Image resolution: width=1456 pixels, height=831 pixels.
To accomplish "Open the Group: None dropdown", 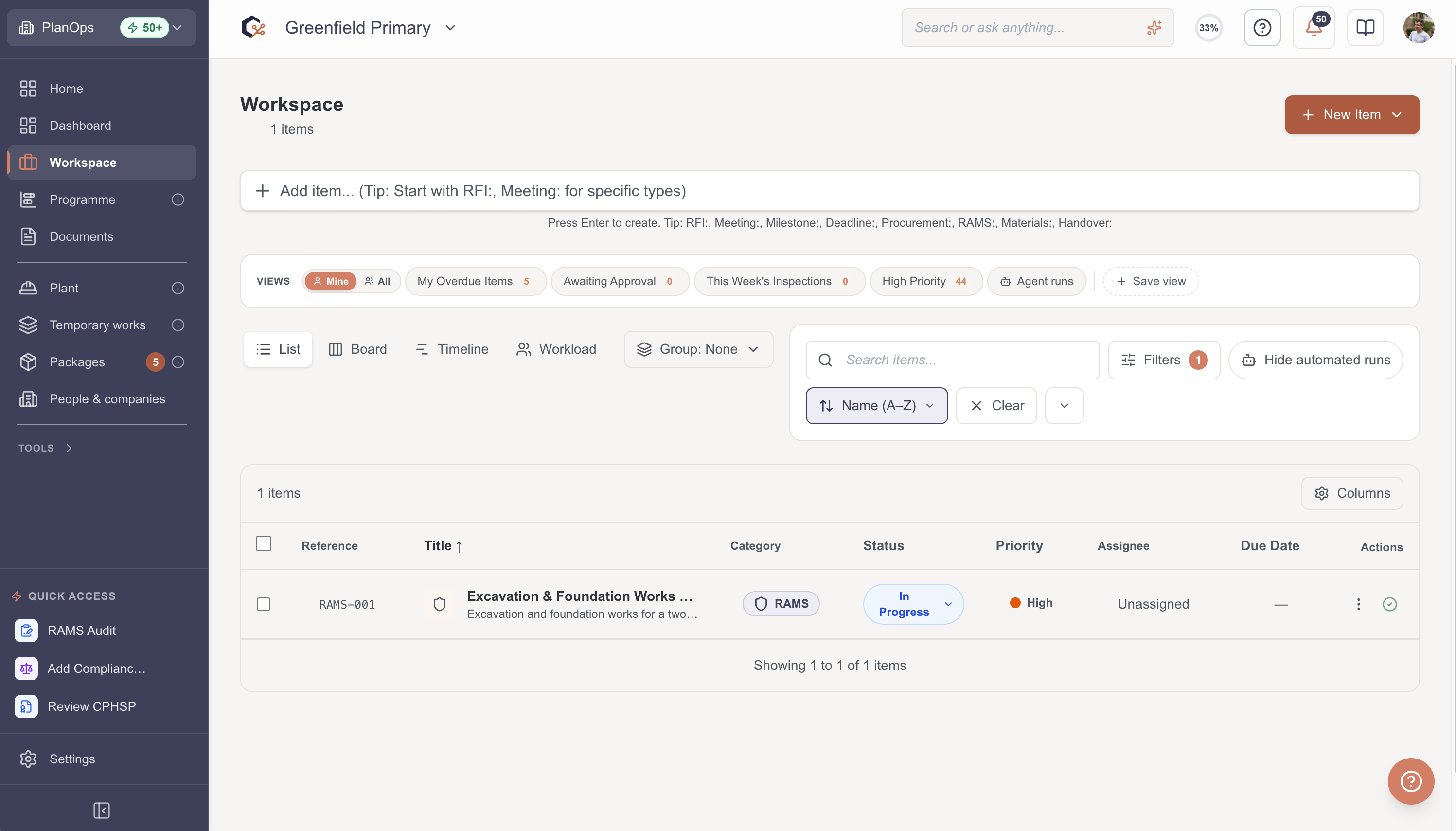I will click(x=698, y=349).
